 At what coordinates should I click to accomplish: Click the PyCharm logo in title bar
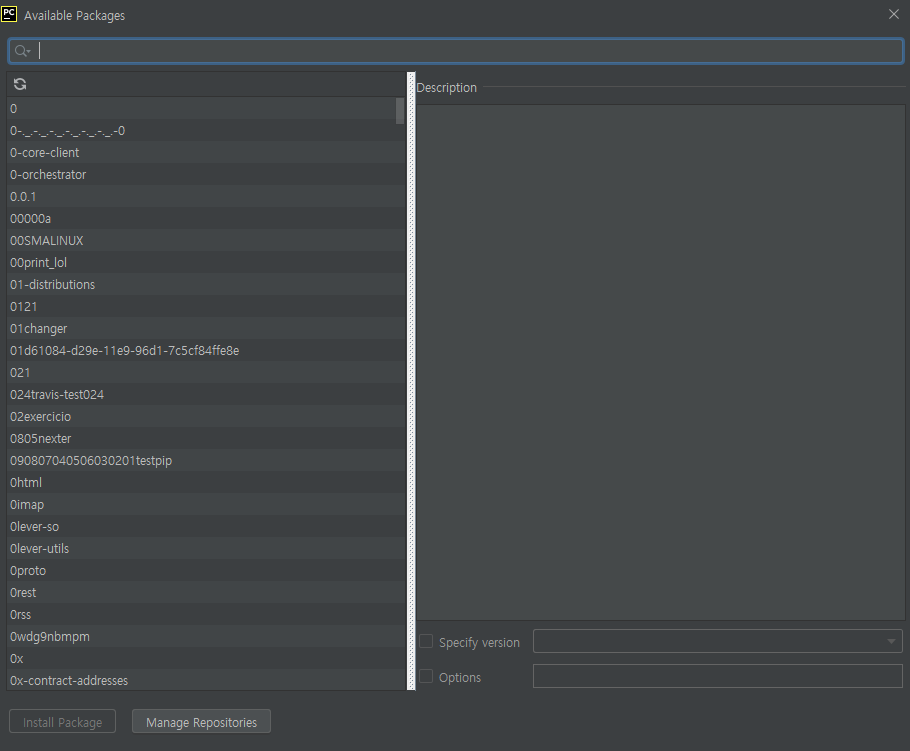[x=9, y=15]
